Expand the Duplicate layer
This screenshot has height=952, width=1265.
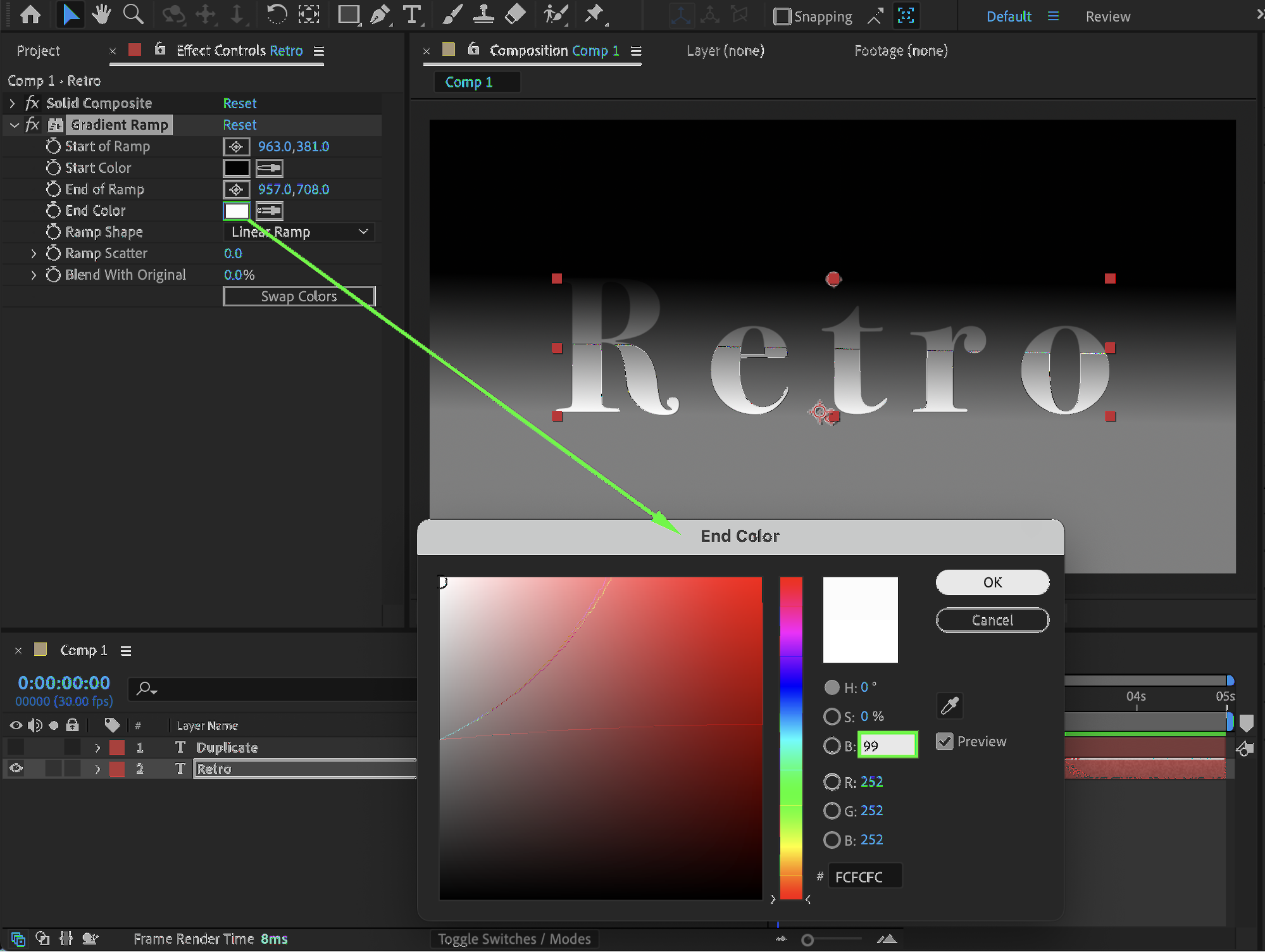click(97, 748)
